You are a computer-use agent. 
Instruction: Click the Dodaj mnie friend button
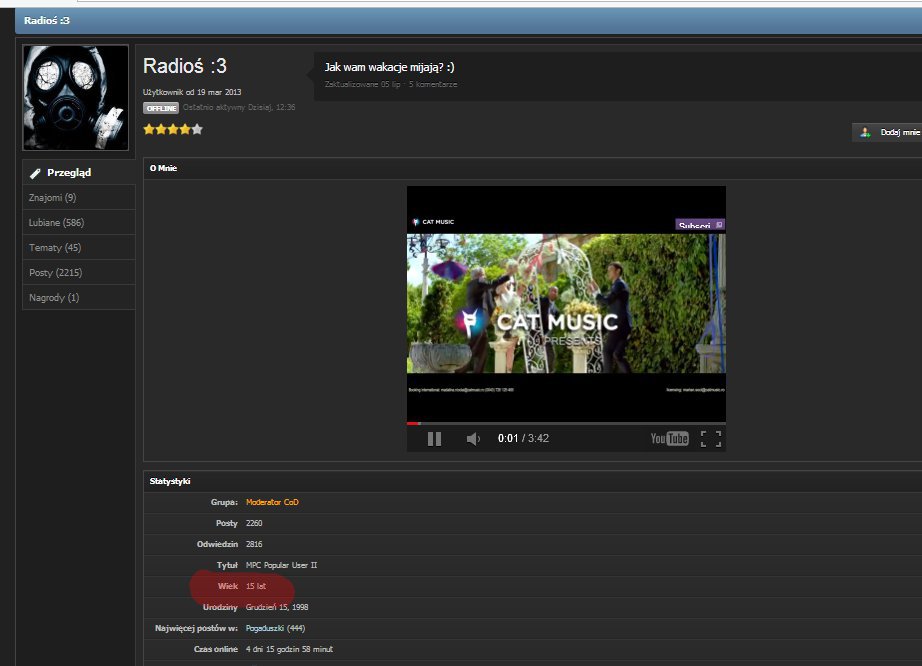[887, 132]
